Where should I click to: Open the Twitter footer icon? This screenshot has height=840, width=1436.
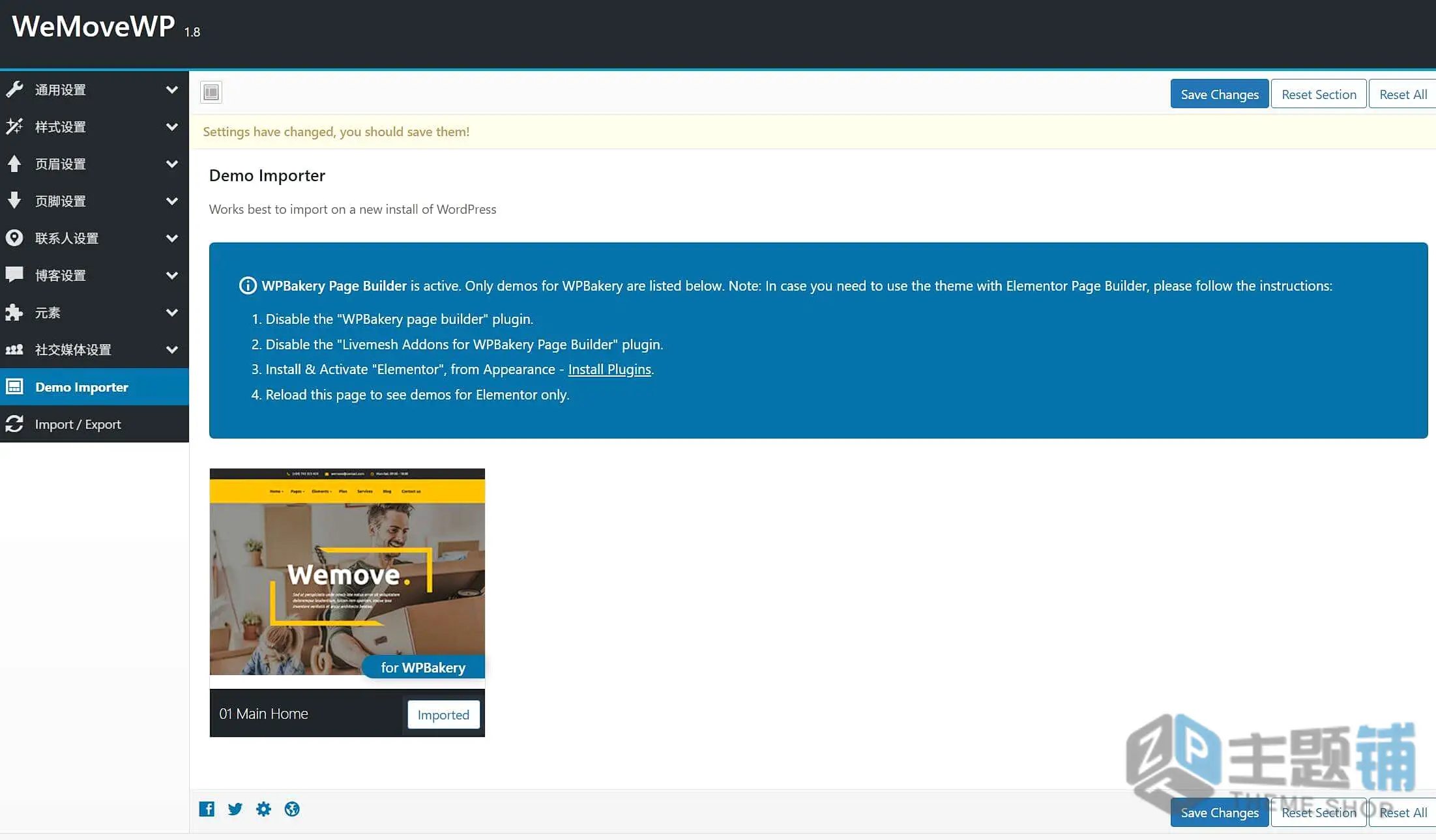point(235,809)
